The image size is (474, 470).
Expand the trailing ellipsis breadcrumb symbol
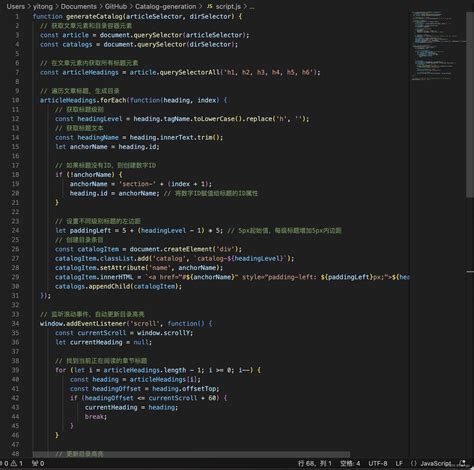(252, 7)
